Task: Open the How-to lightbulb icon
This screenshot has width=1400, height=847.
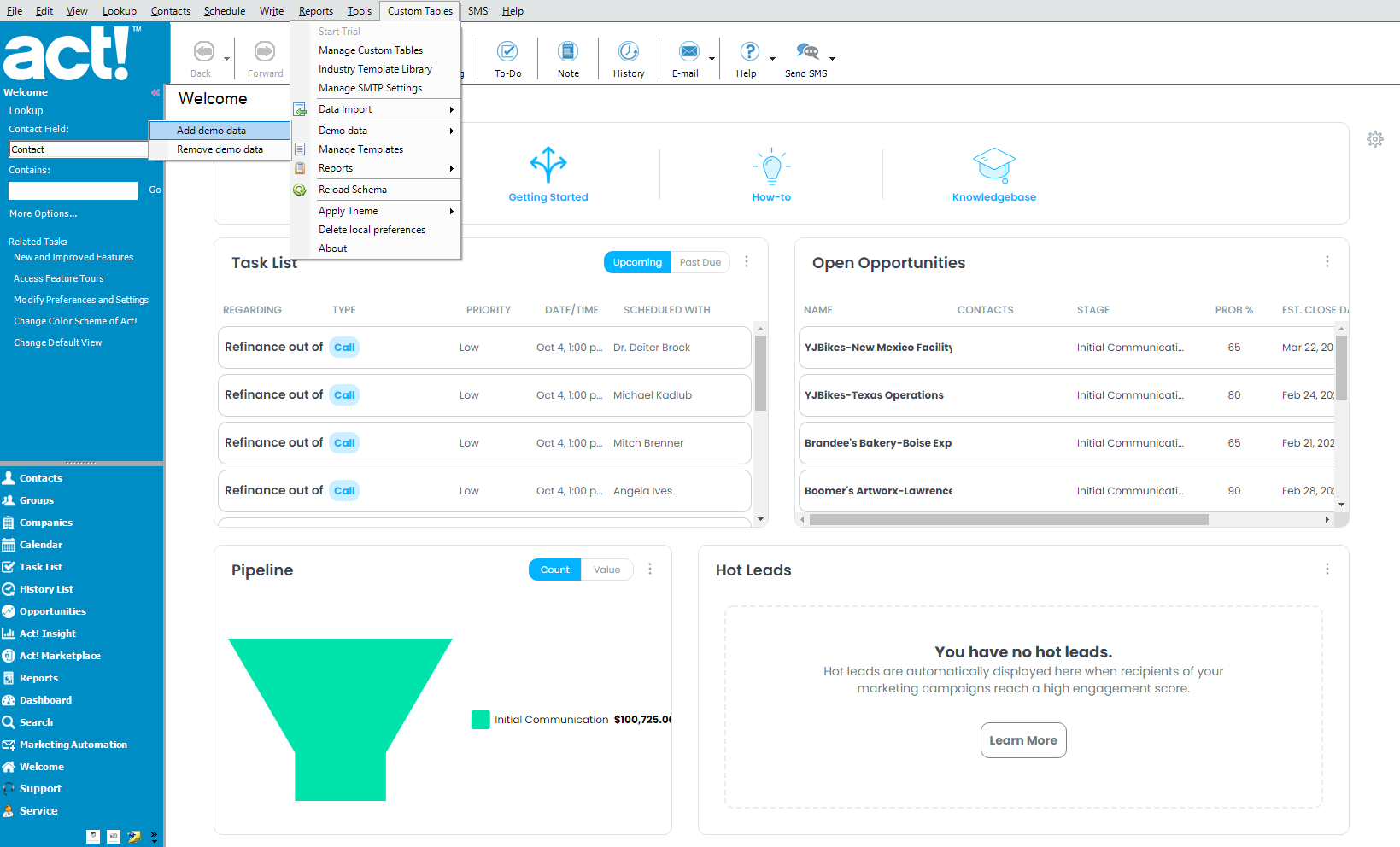Action: point(771,166)
